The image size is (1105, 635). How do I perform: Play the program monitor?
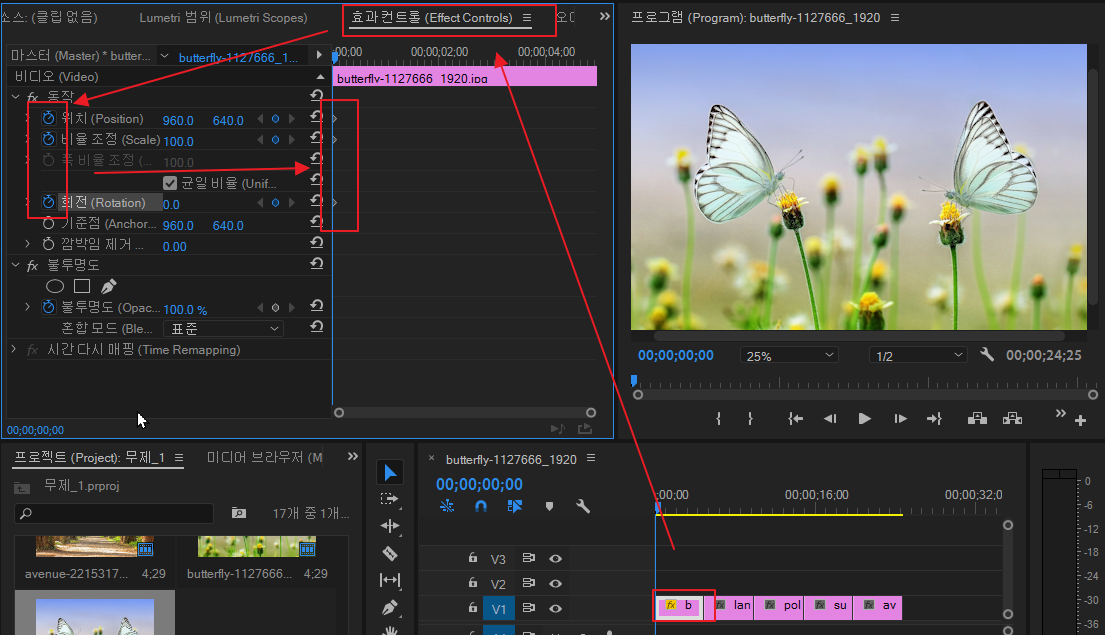point(865,419)
